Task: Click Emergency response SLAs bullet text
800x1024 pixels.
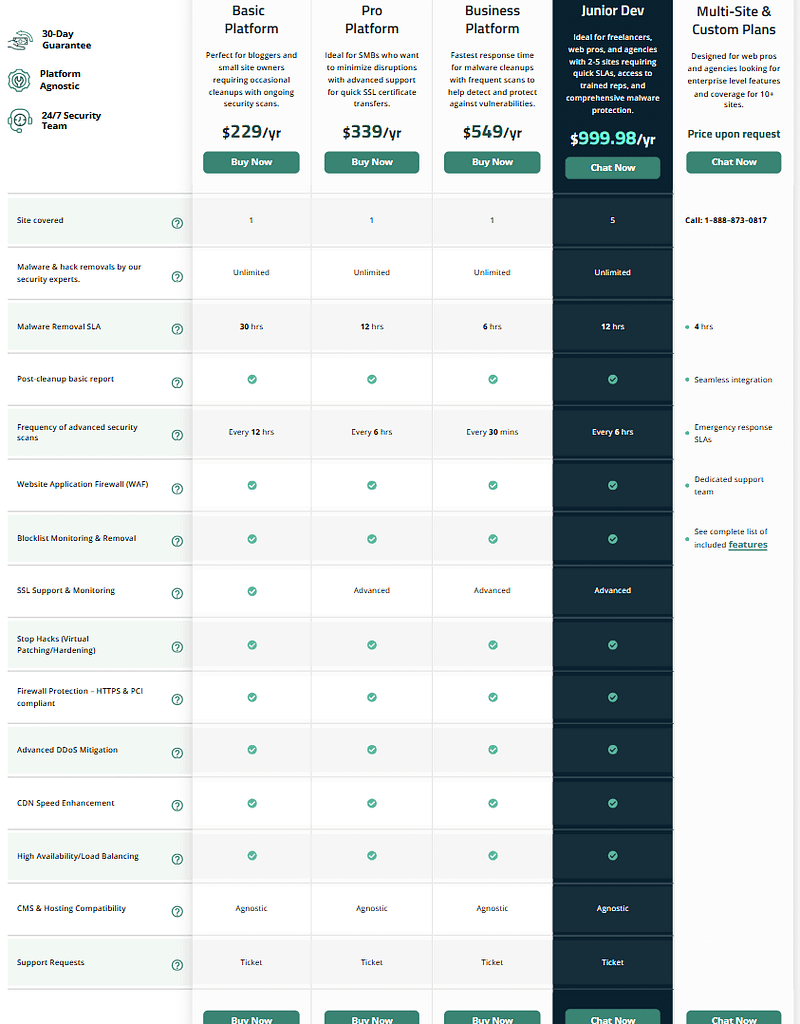Action: pos(733,433)
